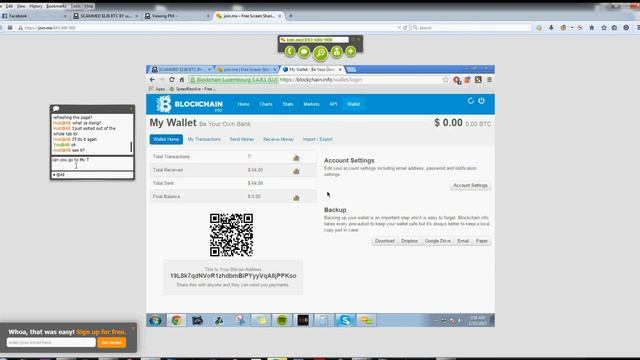Open Firefox hamburger menu
The height and width of the screenshot is (360, 640).
(x=638, y=28)
